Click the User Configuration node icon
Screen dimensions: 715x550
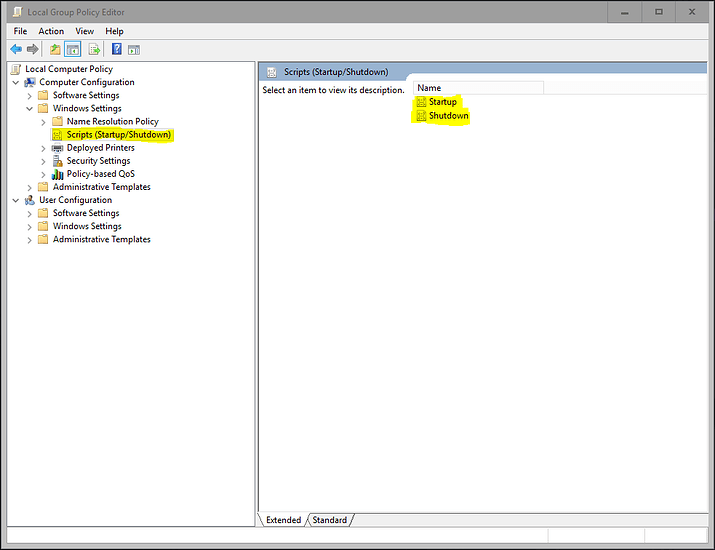tap(30, 200)
